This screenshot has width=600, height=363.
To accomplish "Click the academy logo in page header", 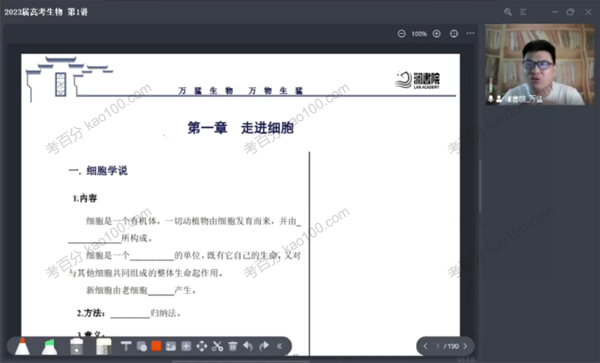I will pos(417,80).
